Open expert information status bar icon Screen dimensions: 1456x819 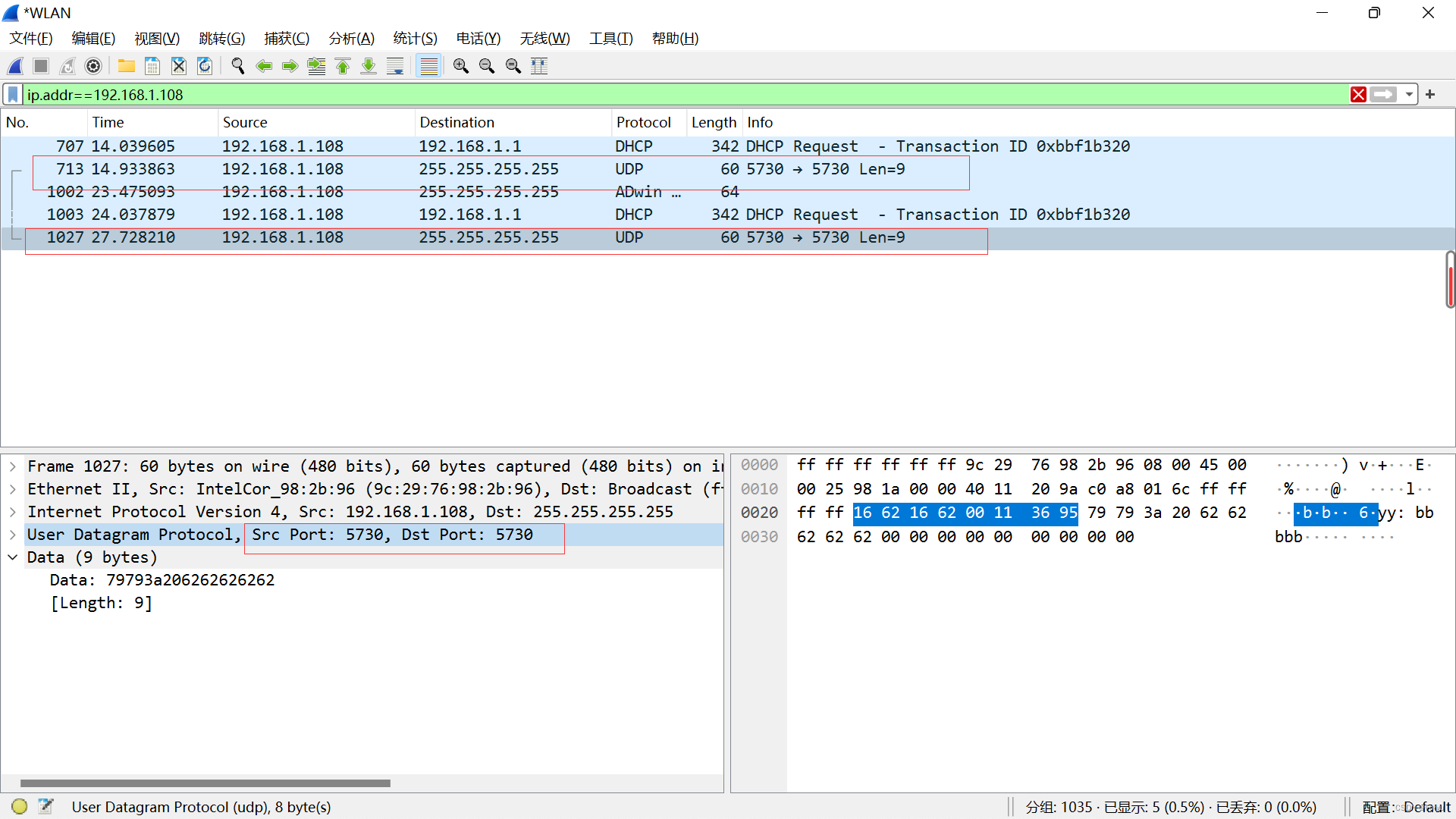click(20, 807)
